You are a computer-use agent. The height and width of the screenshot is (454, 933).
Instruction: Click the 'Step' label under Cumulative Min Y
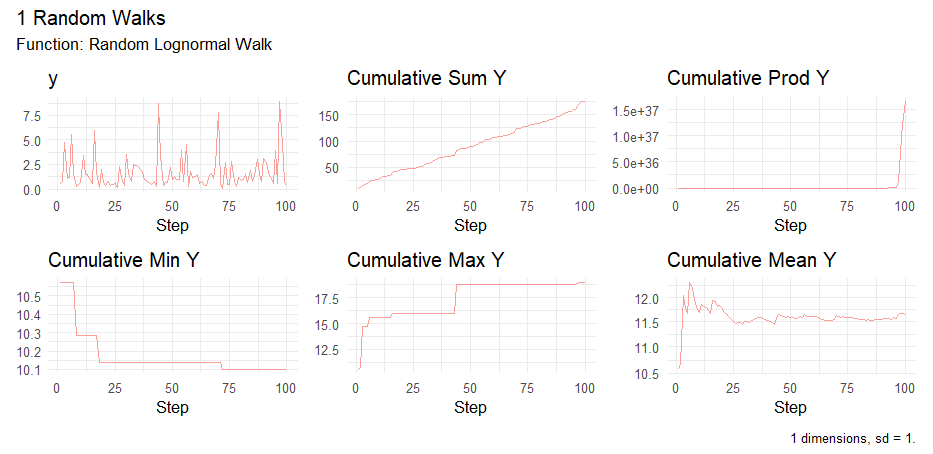pyautogui.click(x=170, y=407)
